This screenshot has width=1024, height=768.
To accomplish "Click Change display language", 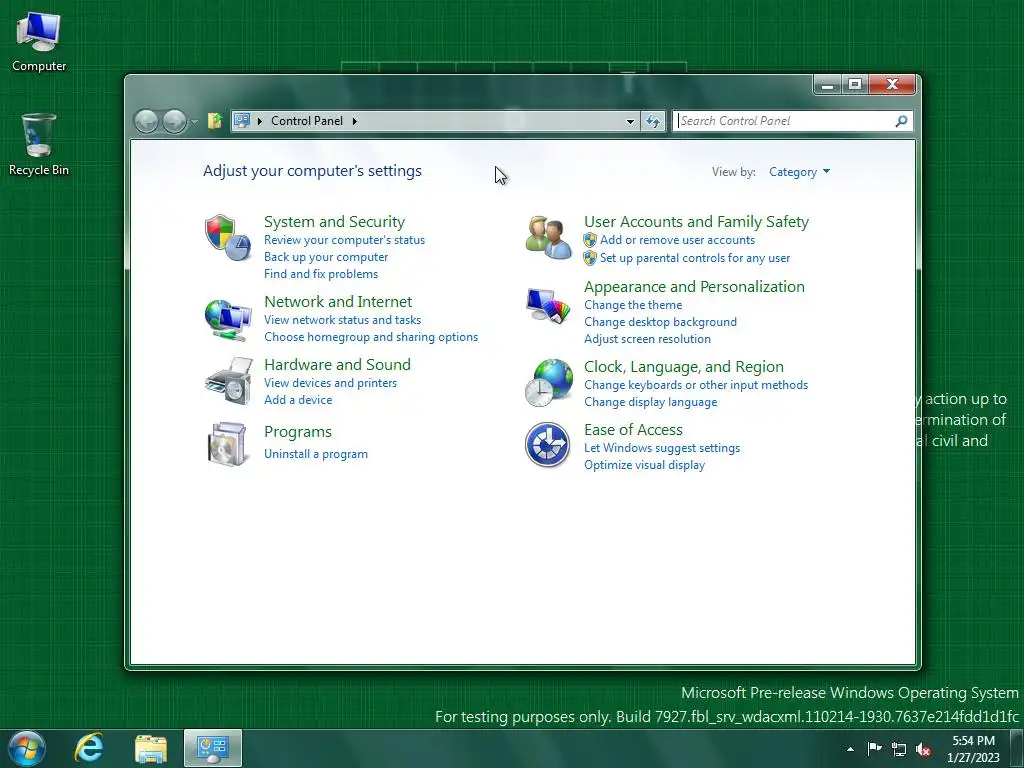I will pos(650,402).
